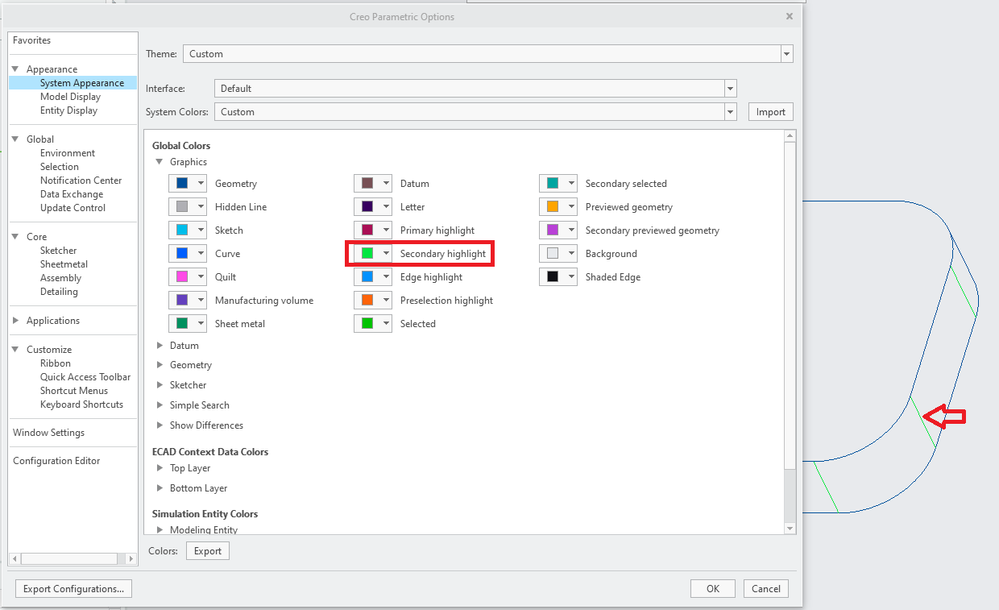Open the Quilt color swatch

(187, 277)
